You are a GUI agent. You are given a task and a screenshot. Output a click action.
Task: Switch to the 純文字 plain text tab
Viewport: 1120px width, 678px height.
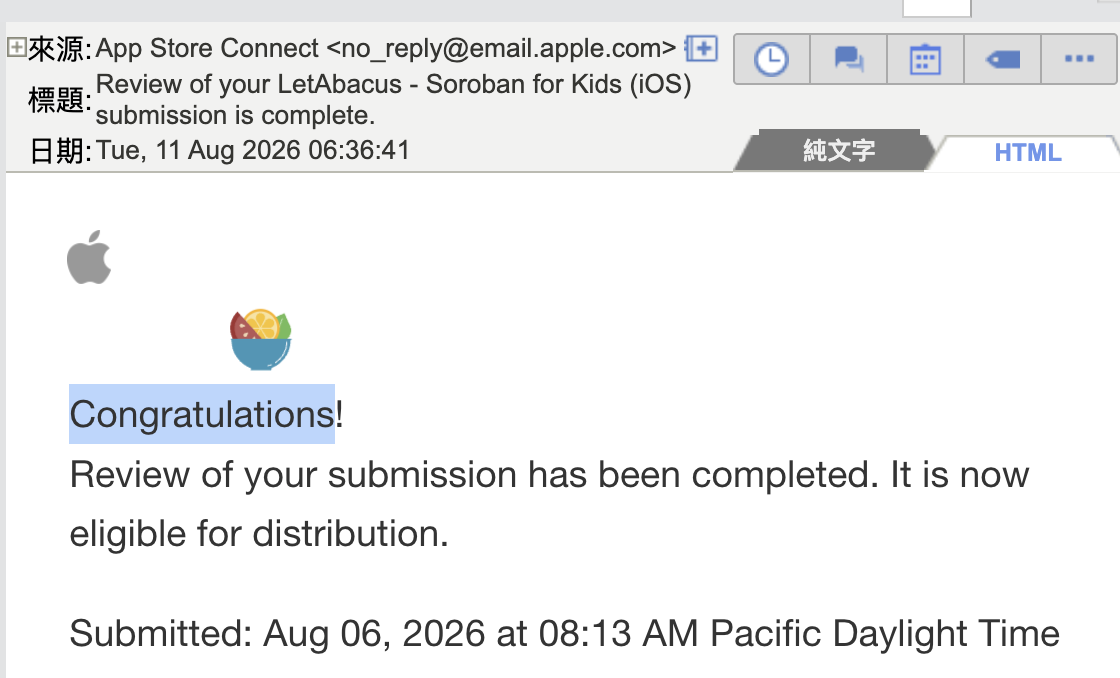tap(838, 151)
